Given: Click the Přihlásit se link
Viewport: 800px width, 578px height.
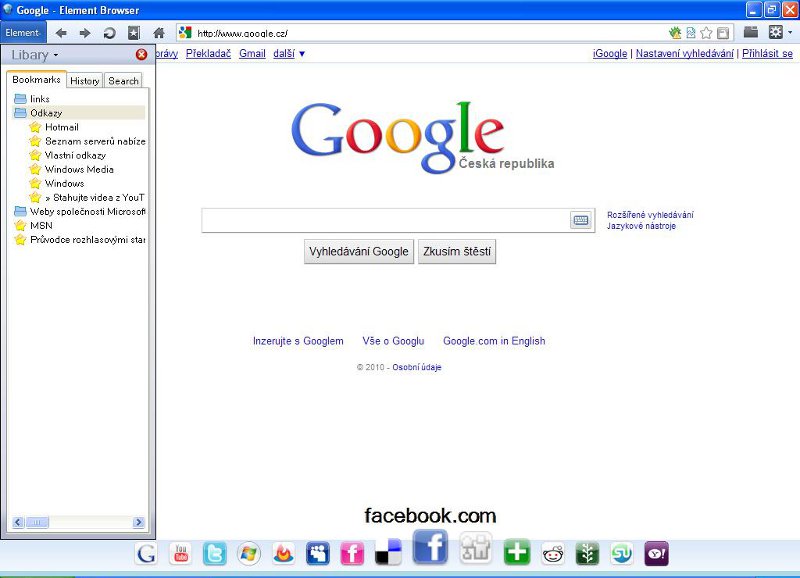Looking at the screenshot, I should pos(767,54).
